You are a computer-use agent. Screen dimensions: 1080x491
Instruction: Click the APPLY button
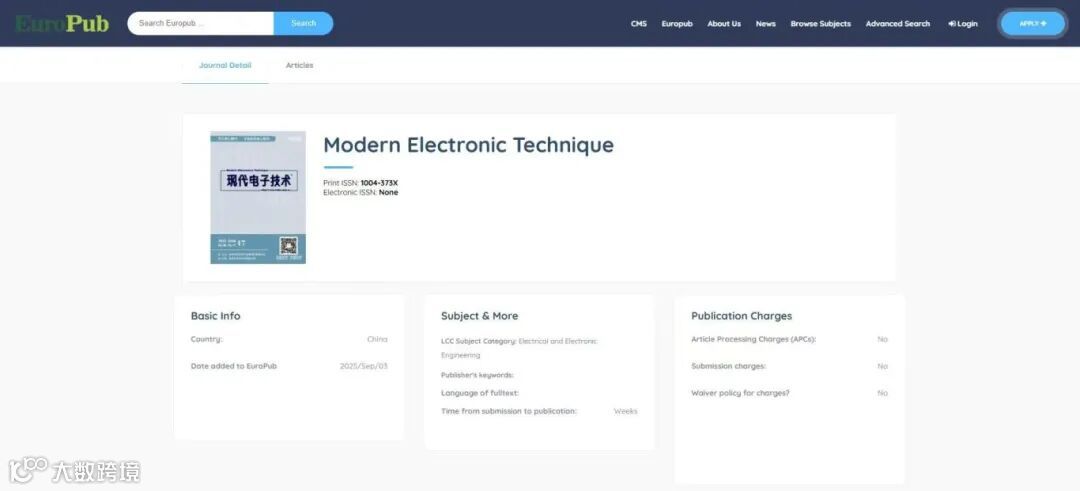pyautogui.click(x=1032, y=23)
